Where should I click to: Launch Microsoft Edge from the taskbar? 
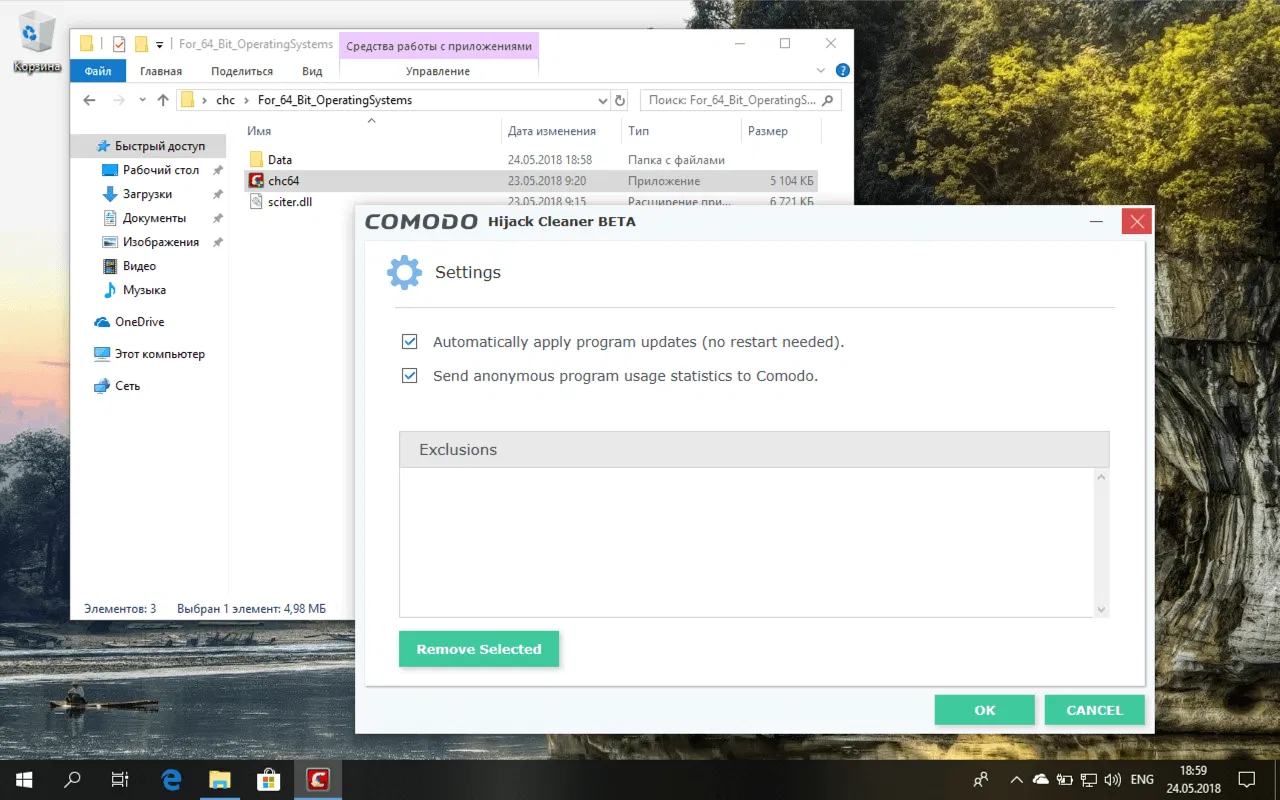point(172,779)
